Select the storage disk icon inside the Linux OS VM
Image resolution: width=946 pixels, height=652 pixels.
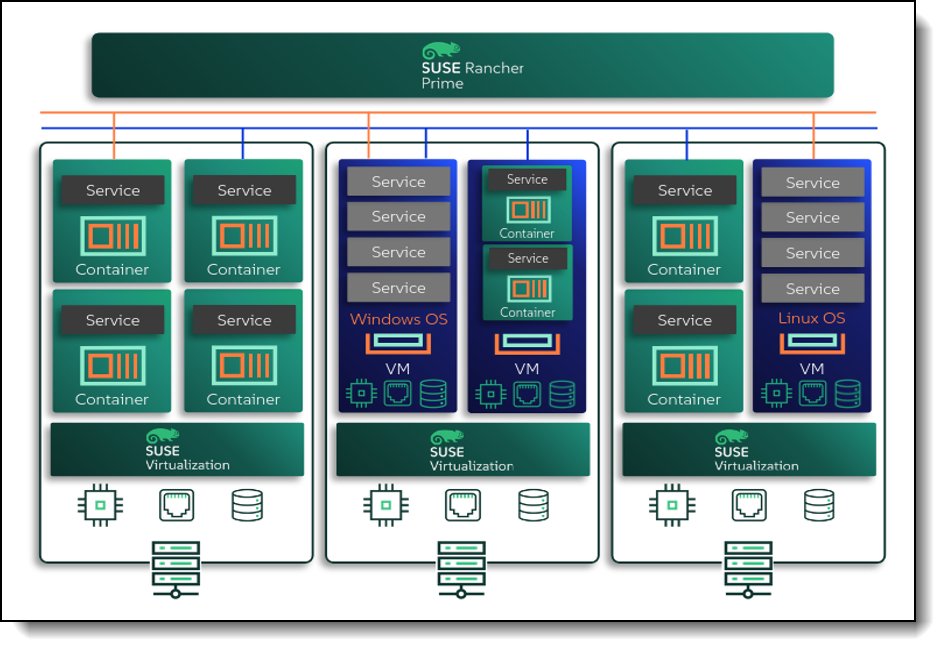[x=848, y=393]
